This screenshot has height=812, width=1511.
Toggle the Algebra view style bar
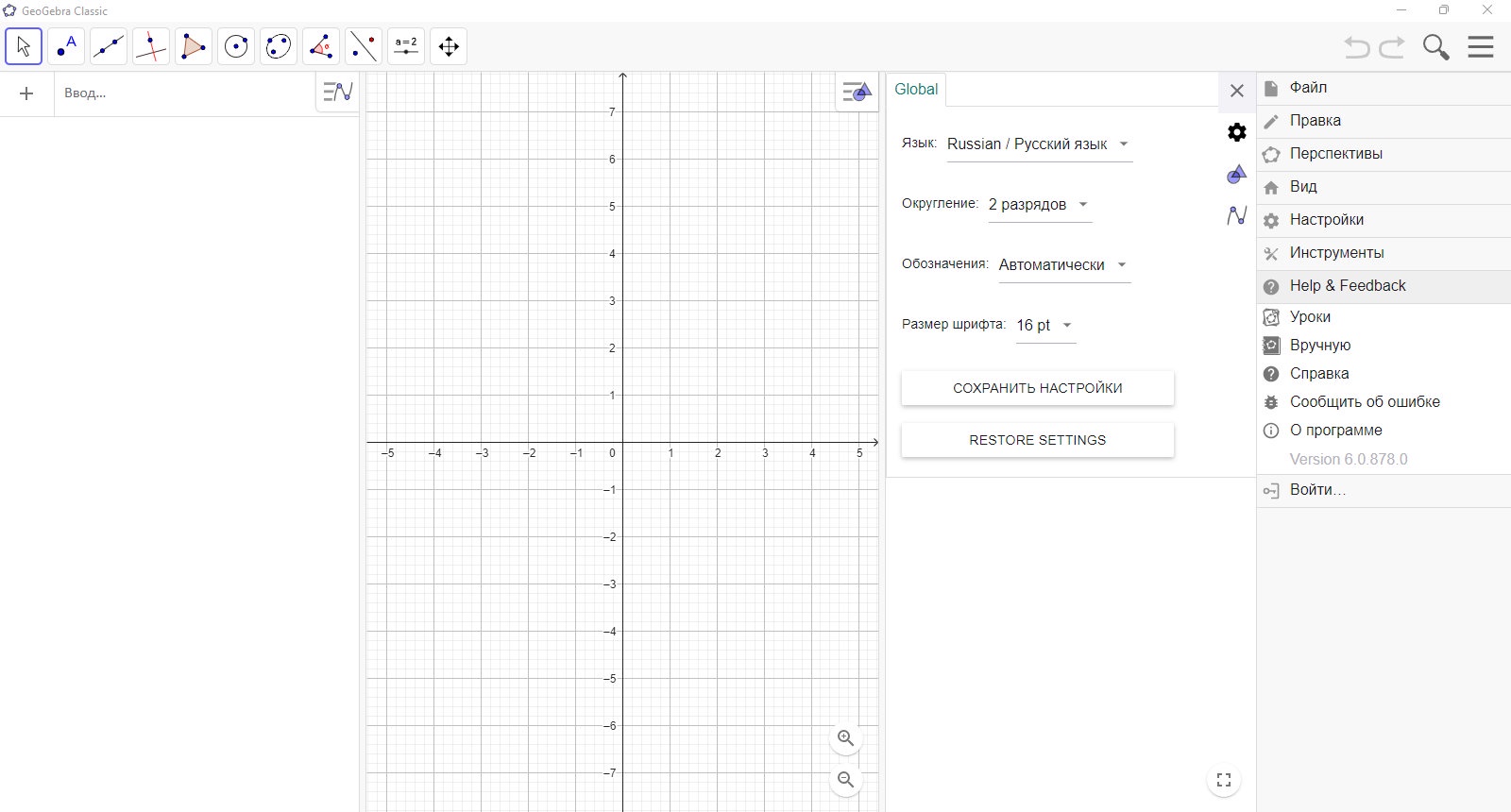[337, 93]
